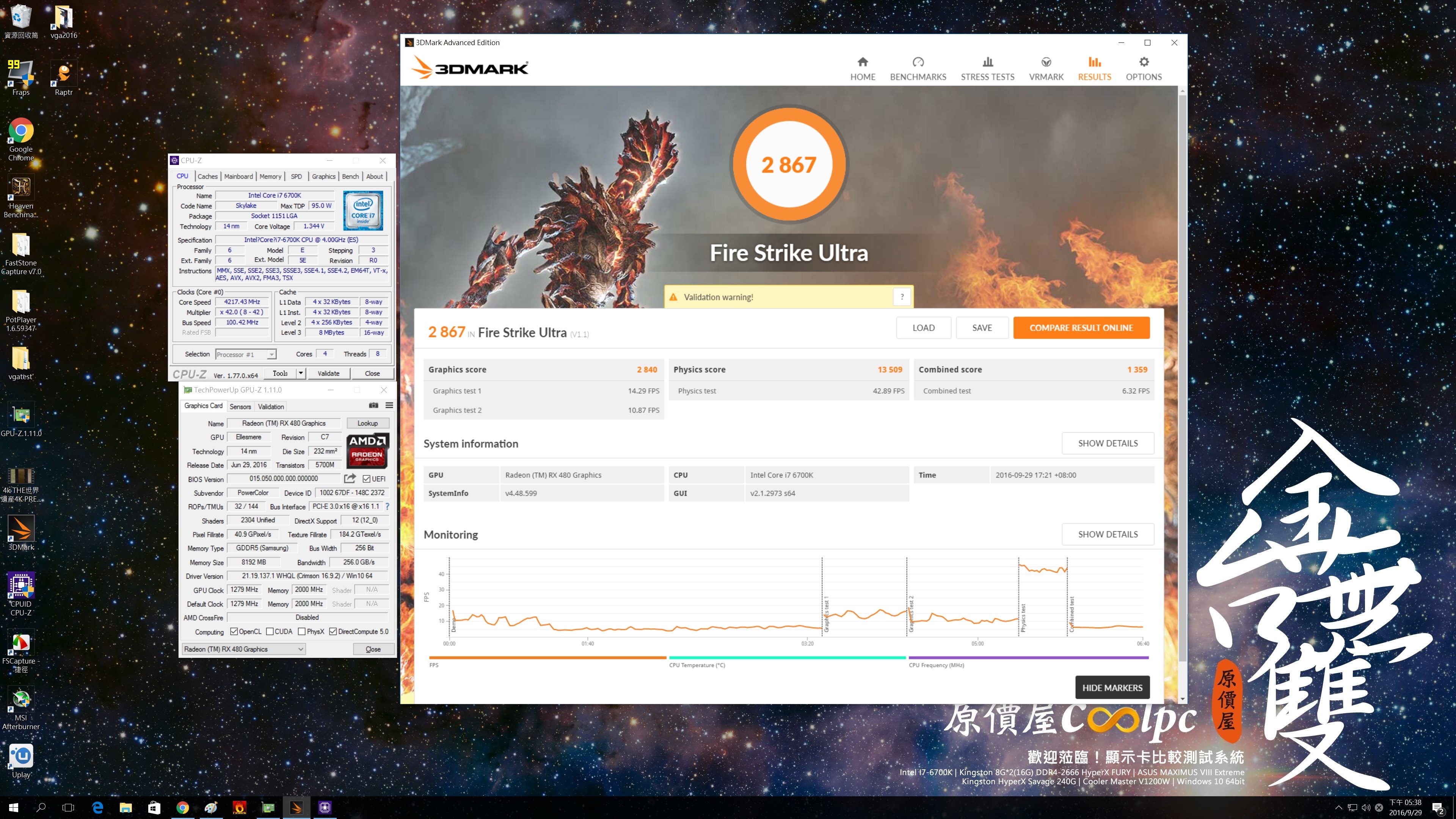Select purple CPU Frequency legend bar
This screenshot has height=819, width=1456.
[x=1029, y=657]
